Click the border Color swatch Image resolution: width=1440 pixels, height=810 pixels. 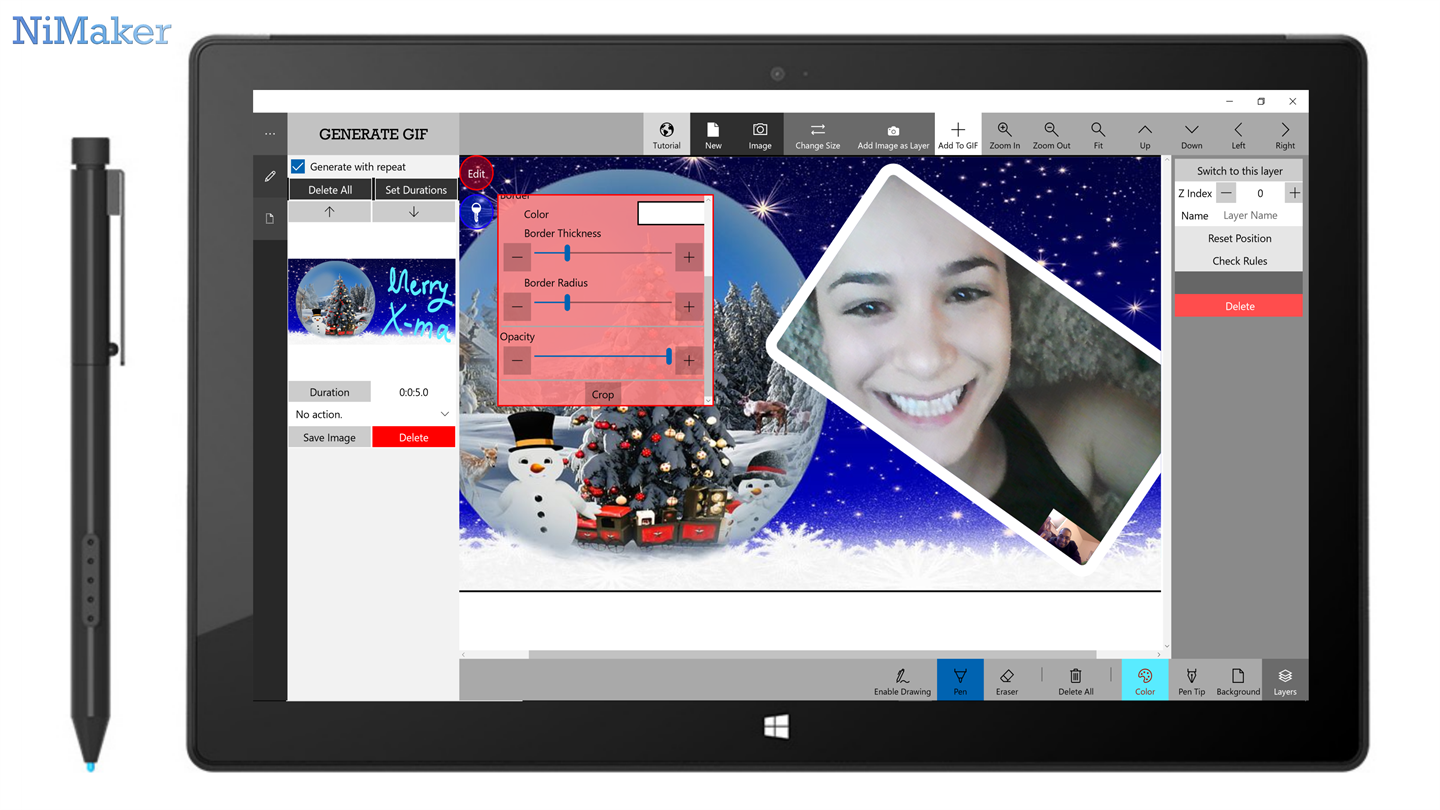click(671, 213)
